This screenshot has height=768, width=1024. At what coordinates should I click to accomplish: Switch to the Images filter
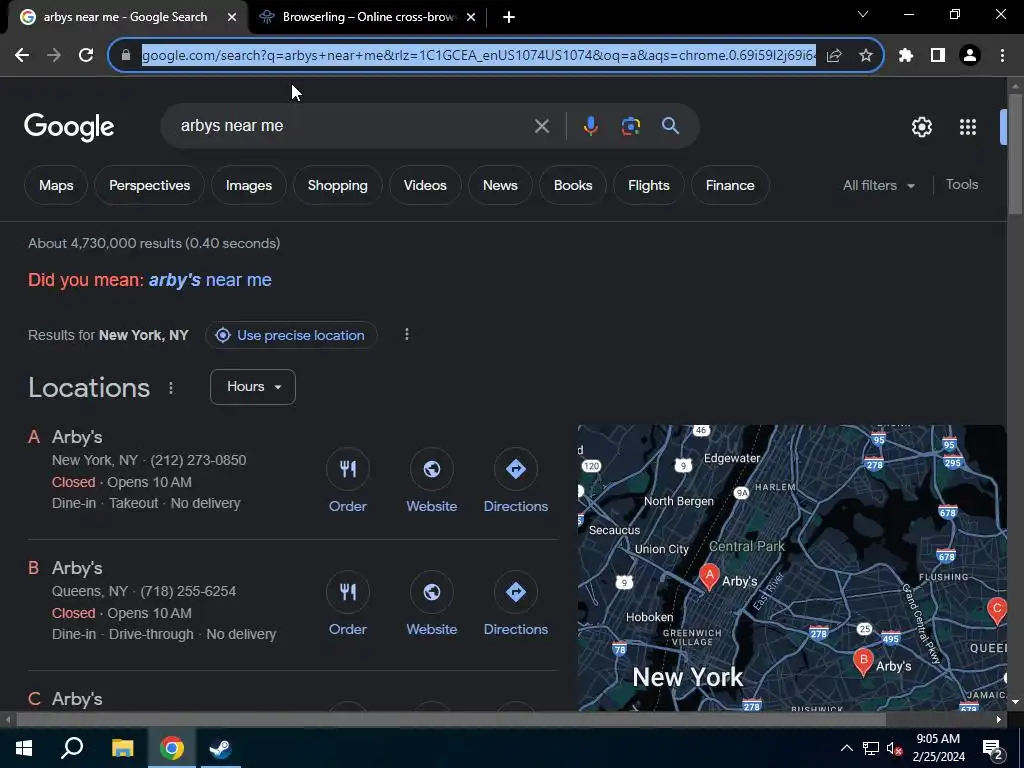[x=249, y=185]
